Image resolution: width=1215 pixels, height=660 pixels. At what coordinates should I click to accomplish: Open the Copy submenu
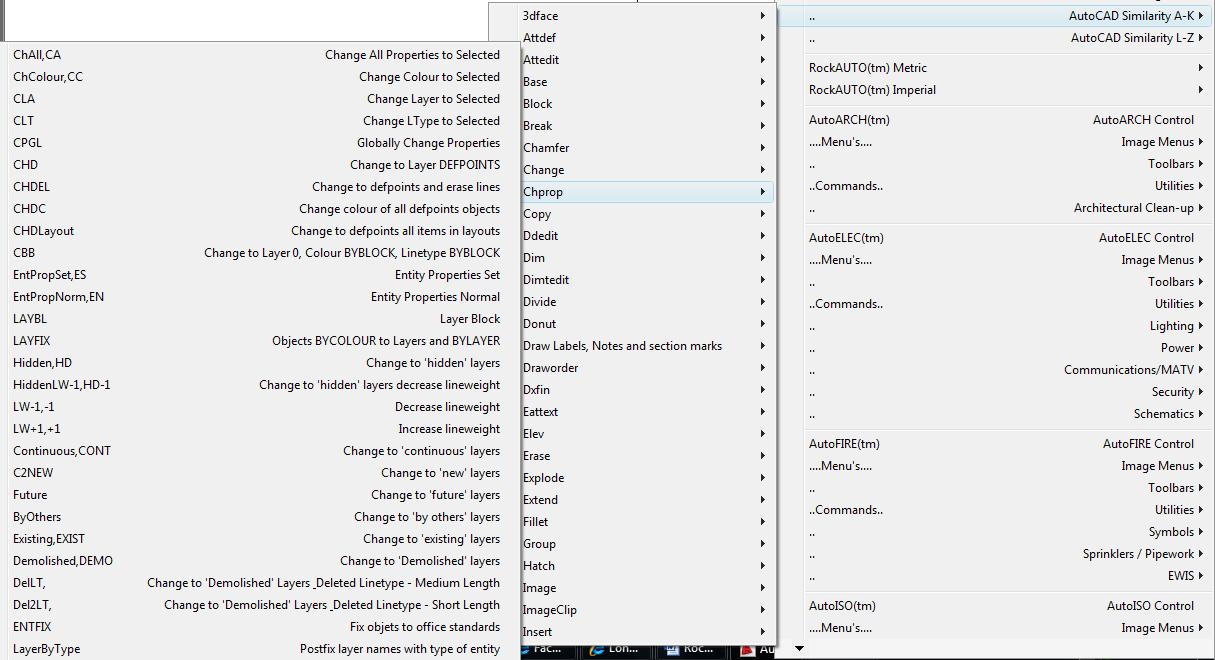point(646,214)
